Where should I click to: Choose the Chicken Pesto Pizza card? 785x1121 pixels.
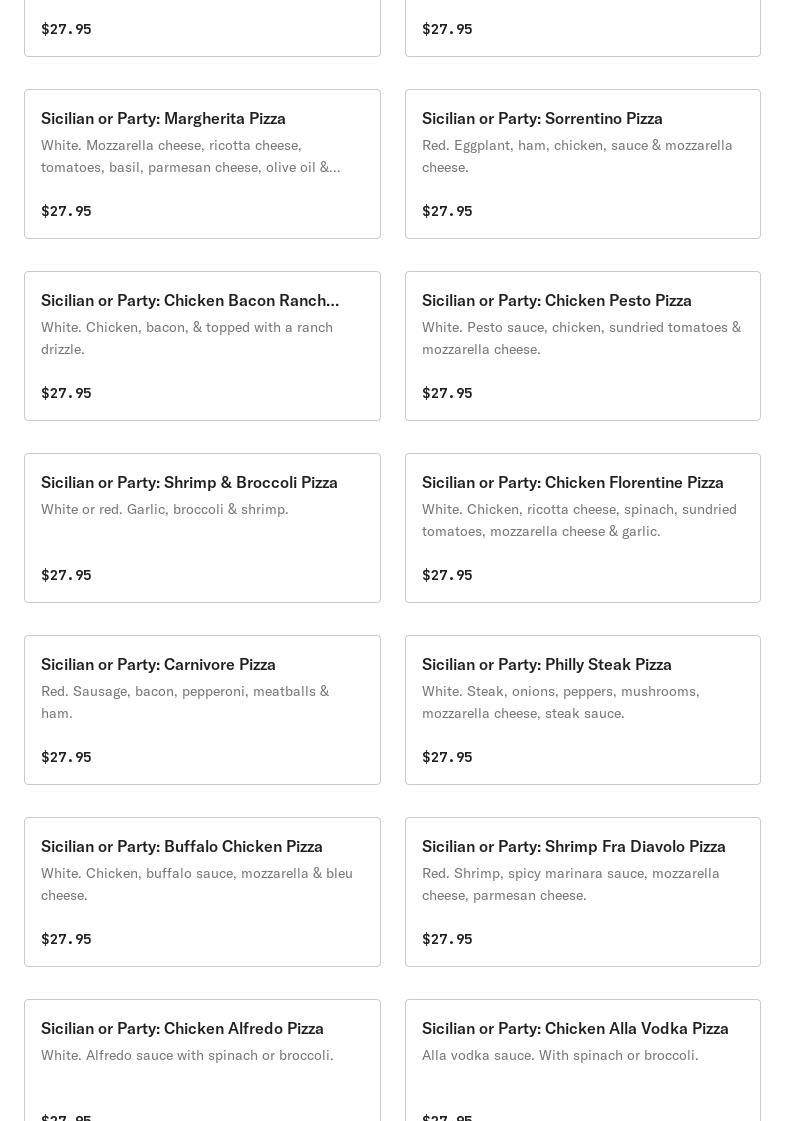click(583, 346)
